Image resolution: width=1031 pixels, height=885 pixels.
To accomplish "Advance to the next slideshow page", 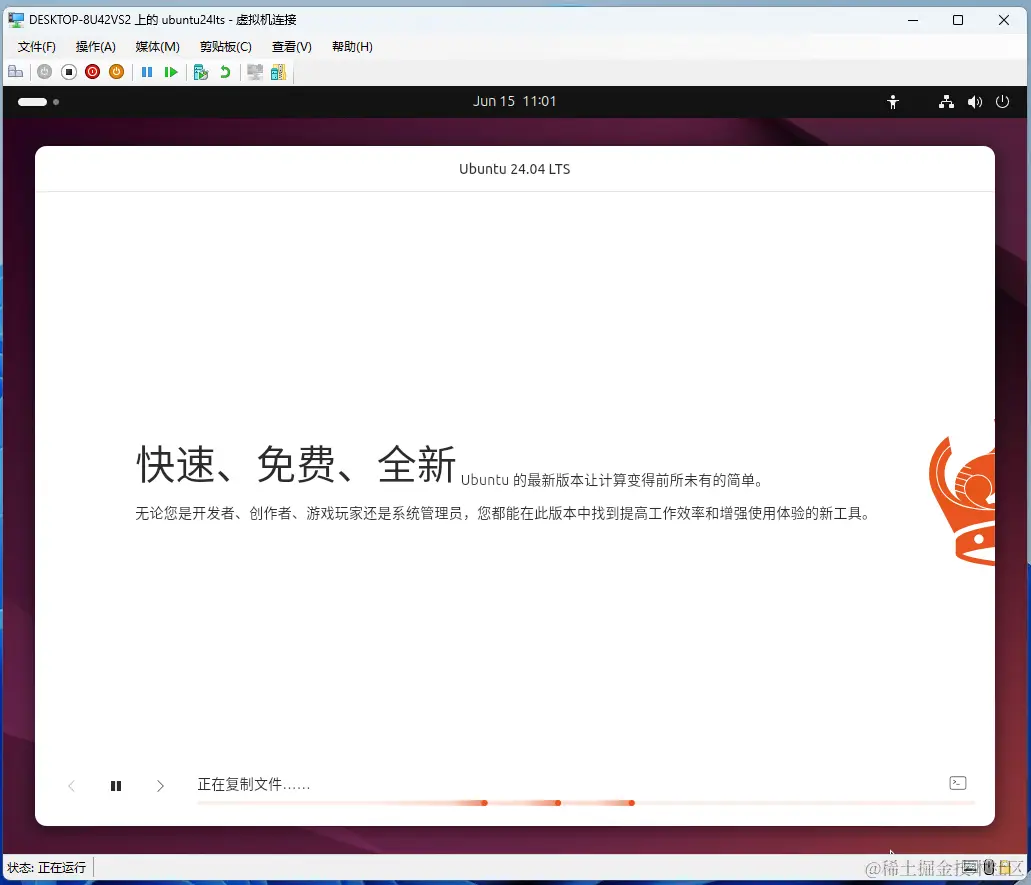I will tap(160, 785).
